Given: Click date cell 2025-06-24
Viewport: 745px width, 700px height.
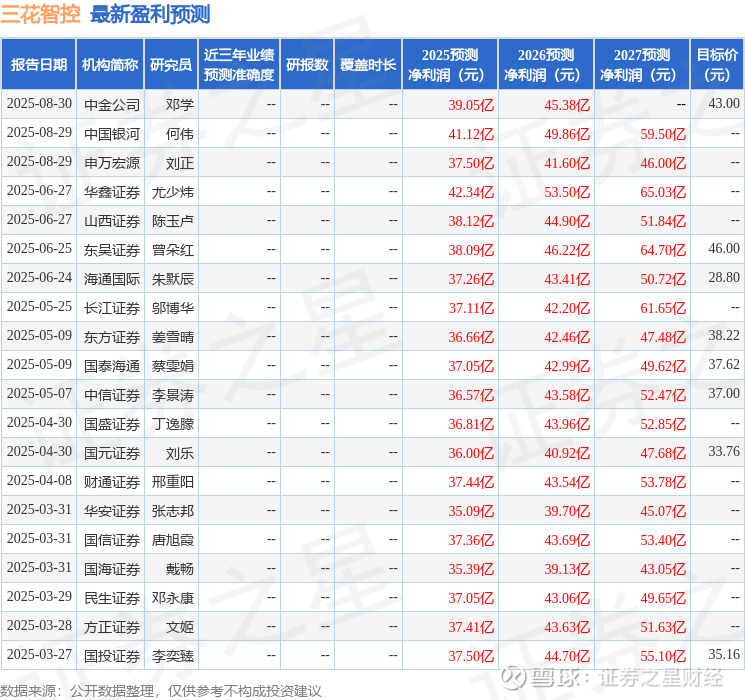Looking at the screenshot, I should pyautogui.click(x=39, y=277).
